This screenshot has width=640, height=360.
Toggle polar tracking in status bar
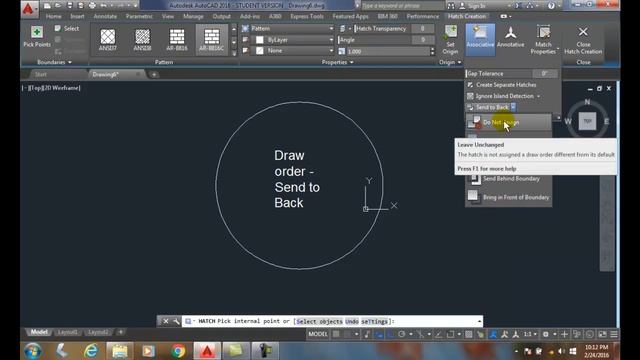tap(402, 334)
